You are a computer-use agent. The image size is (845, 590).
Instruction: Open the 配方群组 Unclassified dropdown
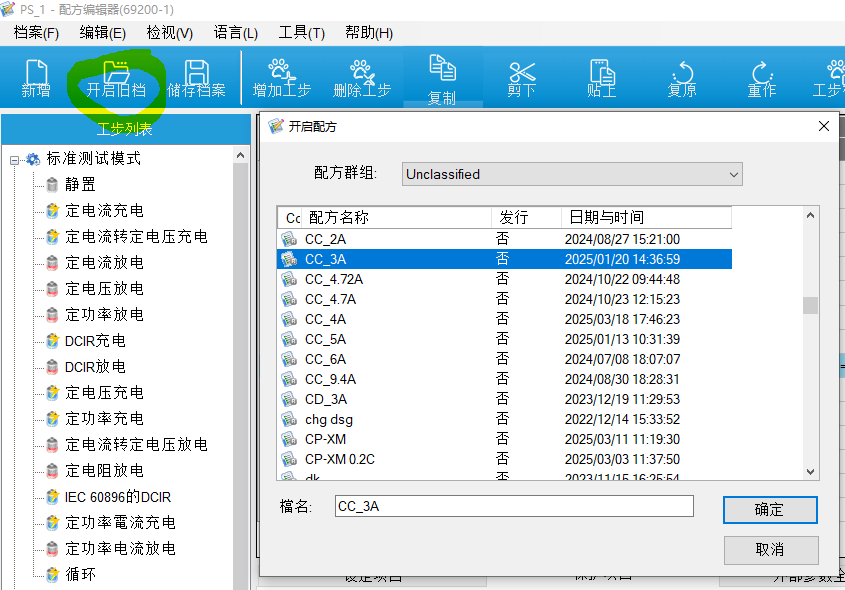point(572,174)
